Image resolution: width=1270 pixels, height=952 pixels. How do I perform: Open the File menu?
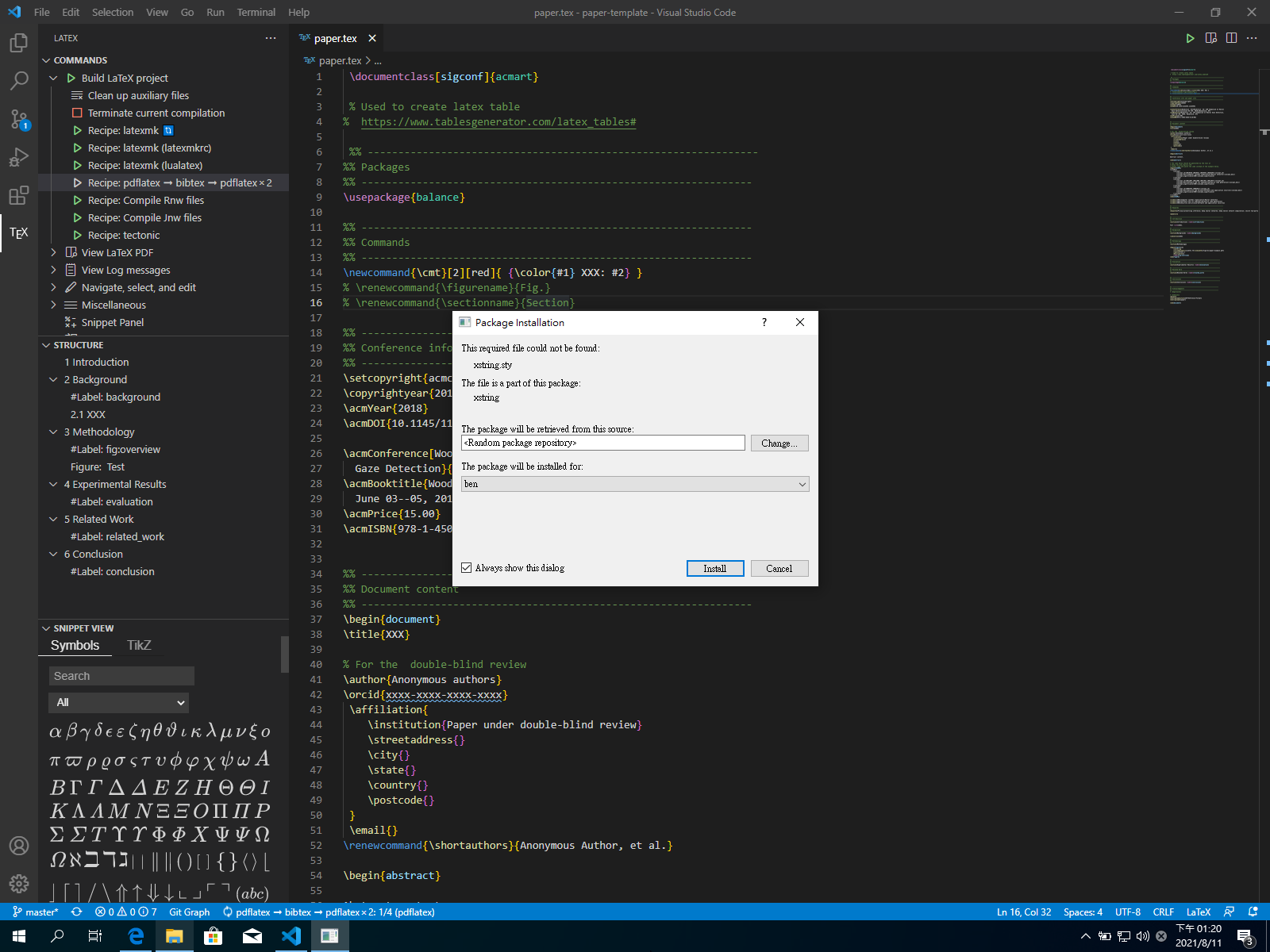(x=42, y=12)
